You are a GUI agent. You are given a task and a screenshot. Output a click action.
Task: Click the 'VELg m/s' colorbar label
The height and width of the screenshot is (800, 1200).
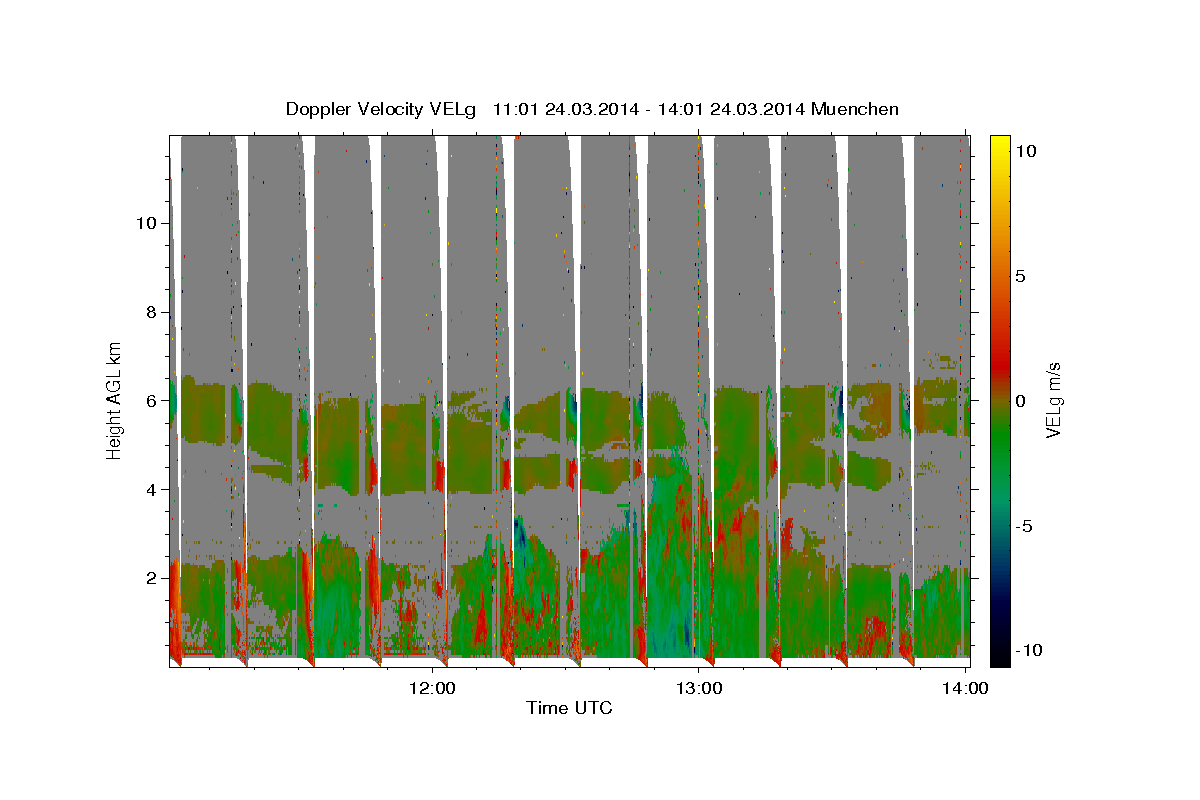(x=1054, y=400)
